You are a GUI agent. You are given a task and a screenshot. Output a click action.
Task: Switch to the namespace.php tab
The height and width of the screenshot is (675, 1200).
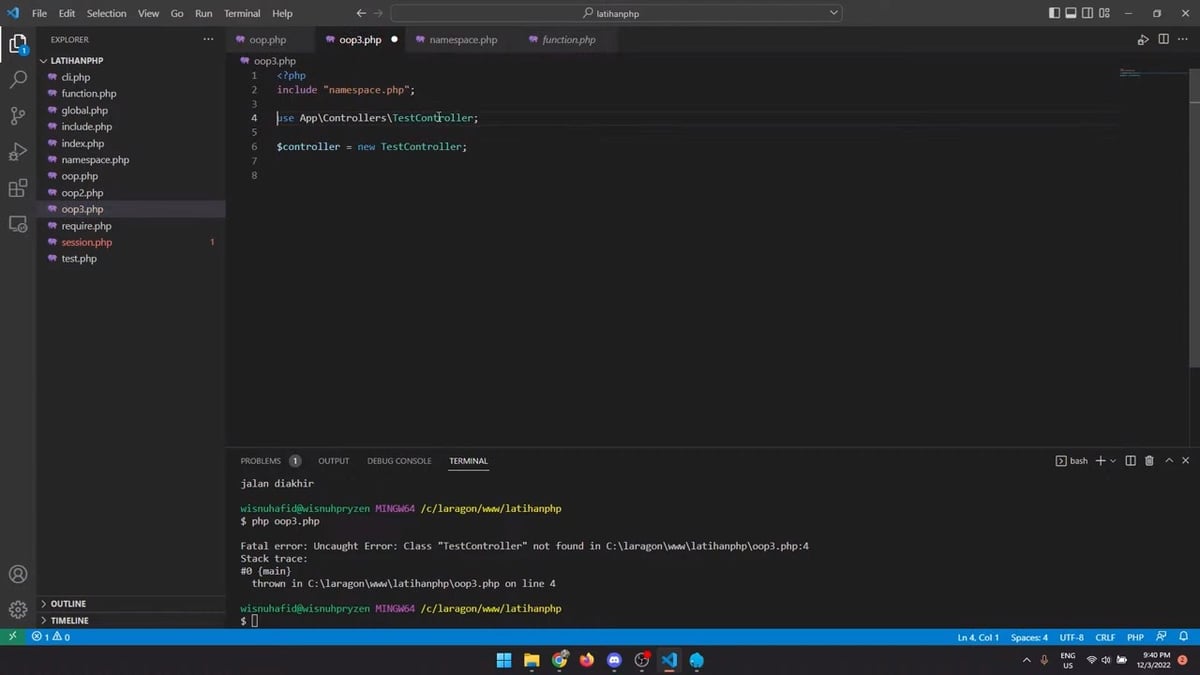[463, 39]
